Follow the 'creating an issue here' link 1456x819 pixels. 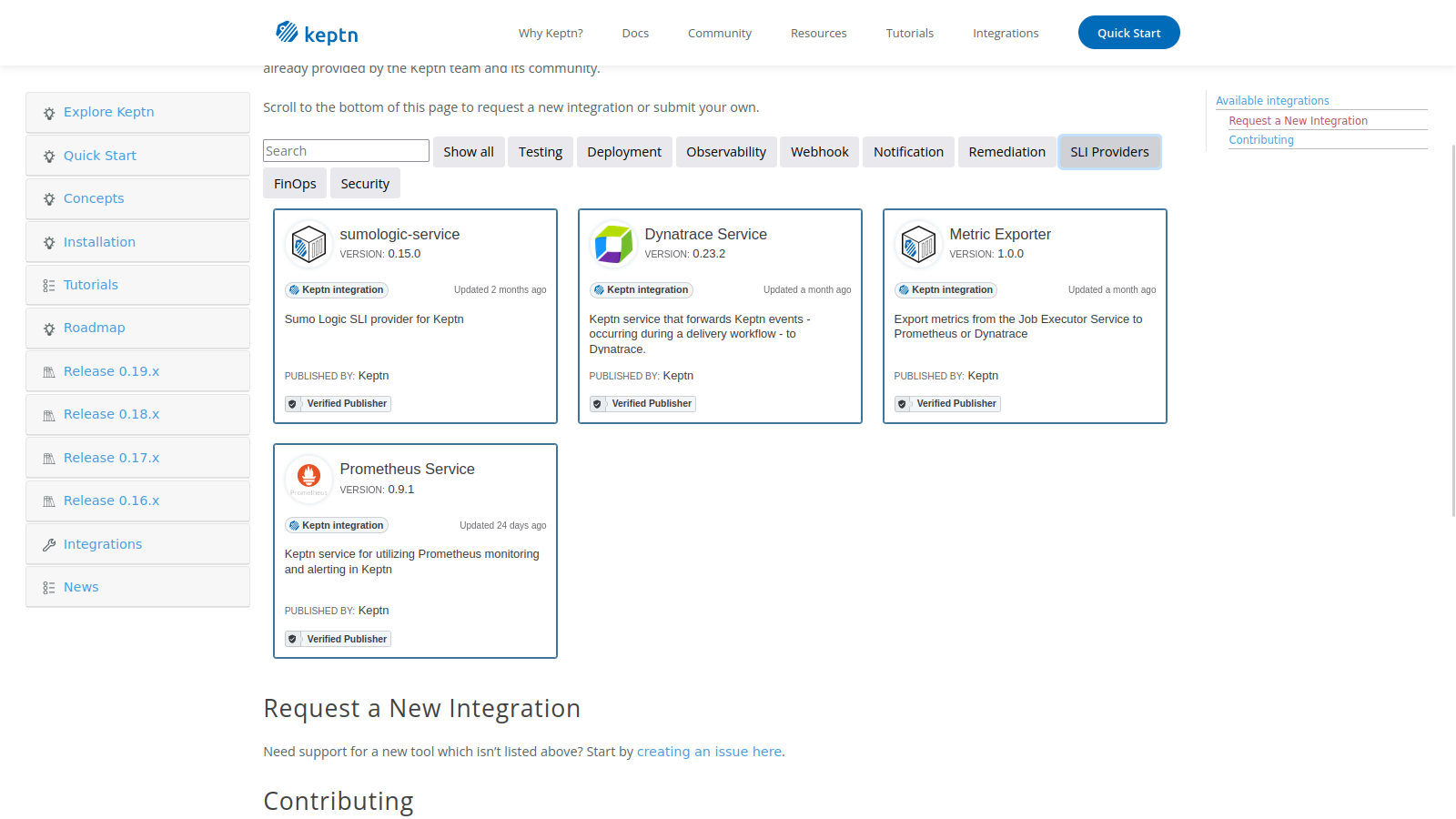(709, 752)
